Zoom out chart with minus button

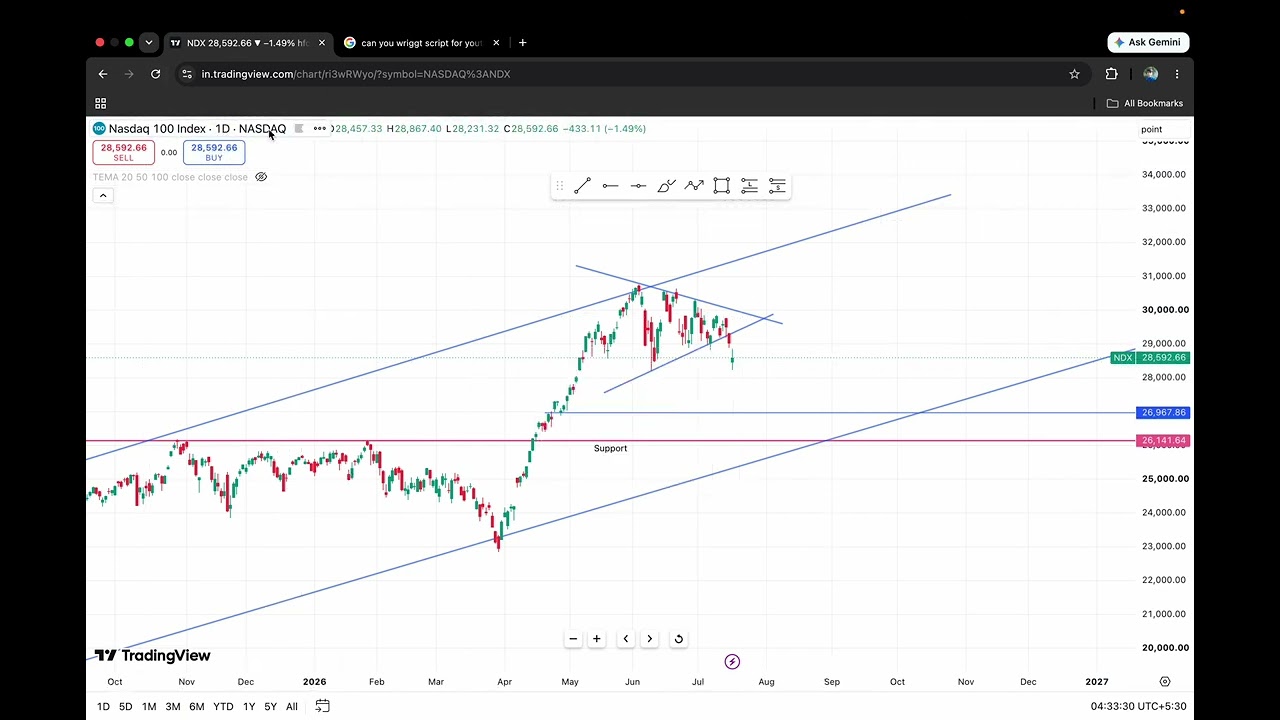click(573, 639)
